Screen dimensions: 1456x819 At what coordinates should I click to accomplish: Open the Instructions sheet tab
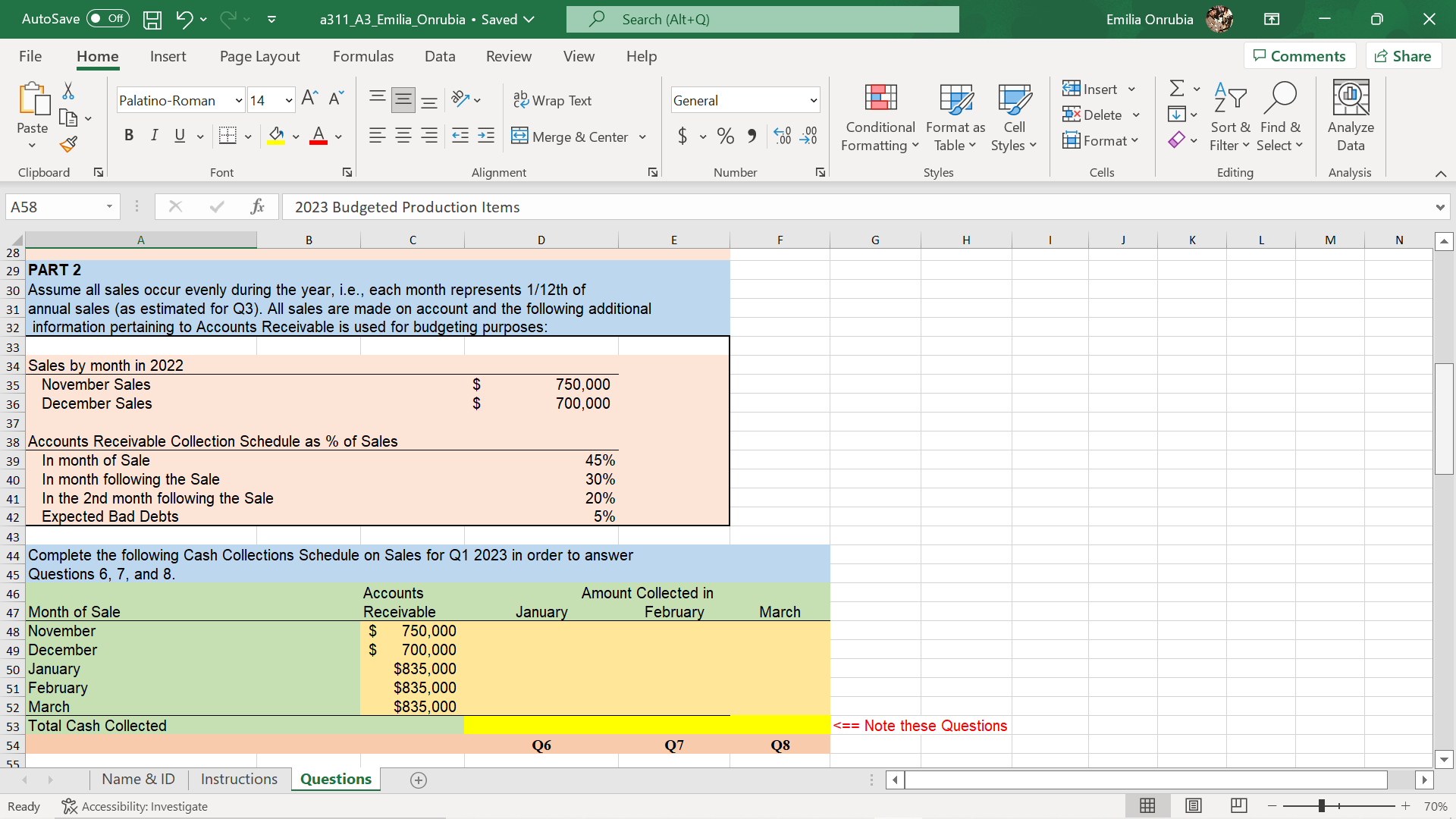click(239, 779)
